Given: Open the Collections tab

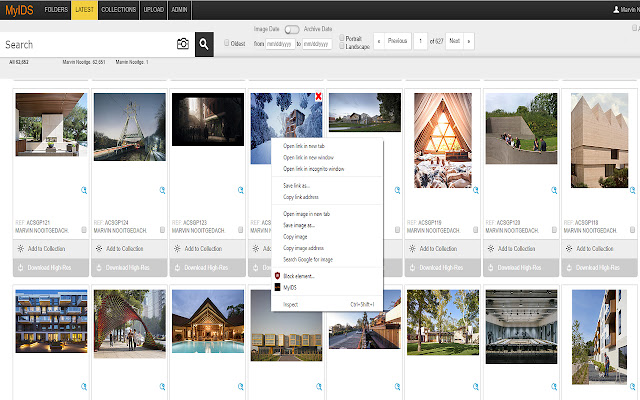Looking at the screenshot, I should [x=119, y=9].
